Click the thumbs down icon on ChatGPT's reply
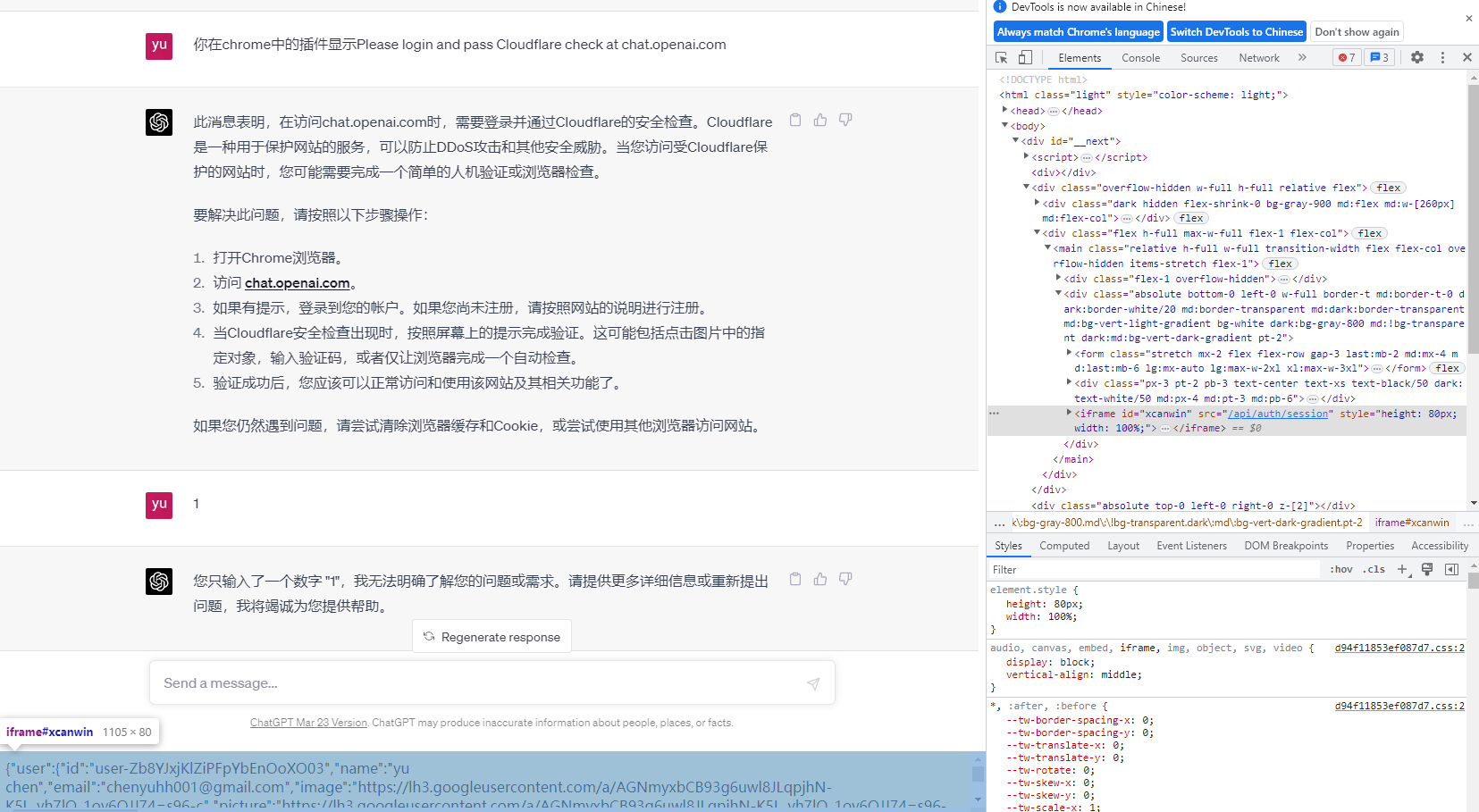 point(845,119)
